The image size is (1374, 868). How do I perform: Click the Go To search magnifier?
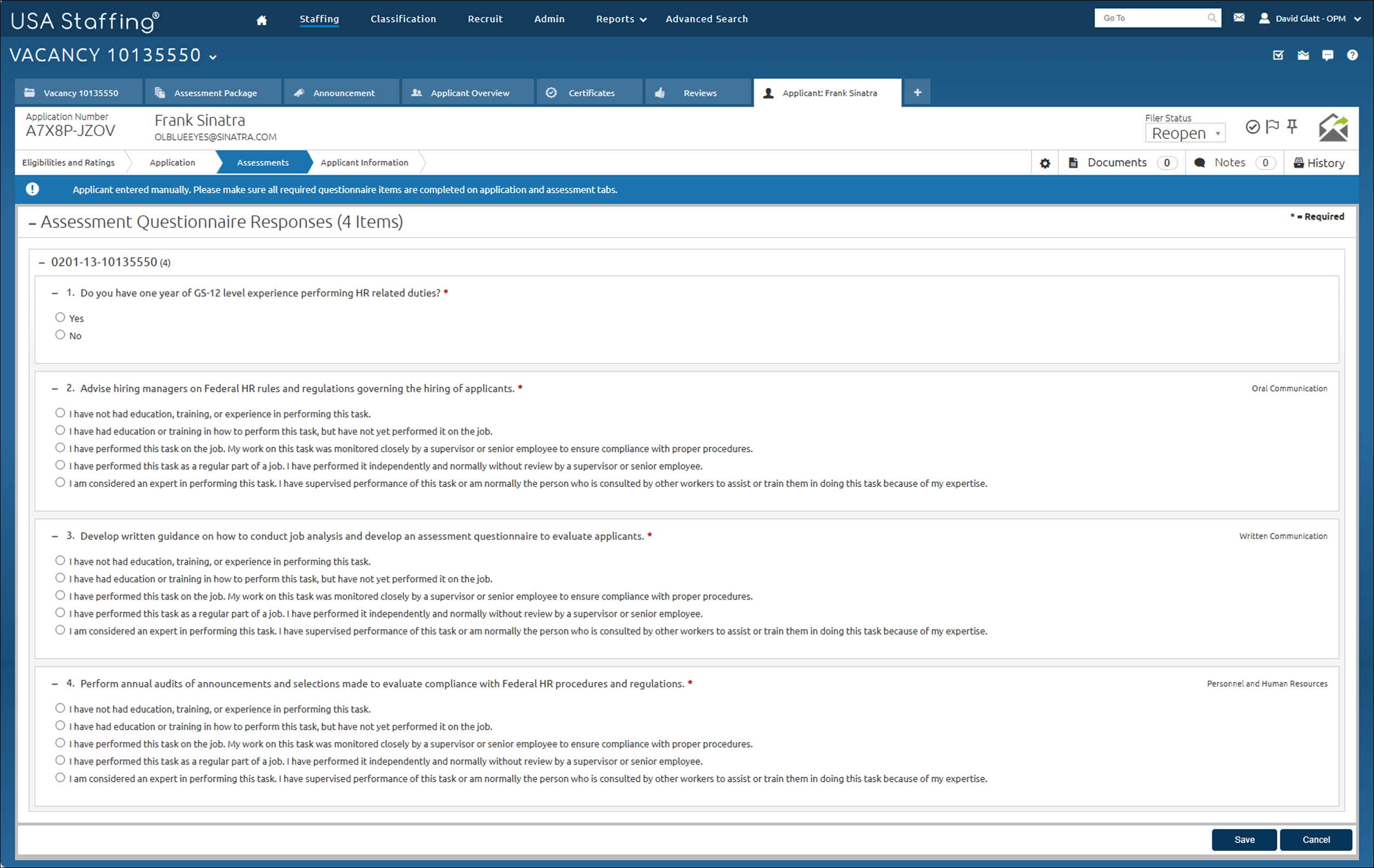pyautogui.click(x=1211, y=18)
